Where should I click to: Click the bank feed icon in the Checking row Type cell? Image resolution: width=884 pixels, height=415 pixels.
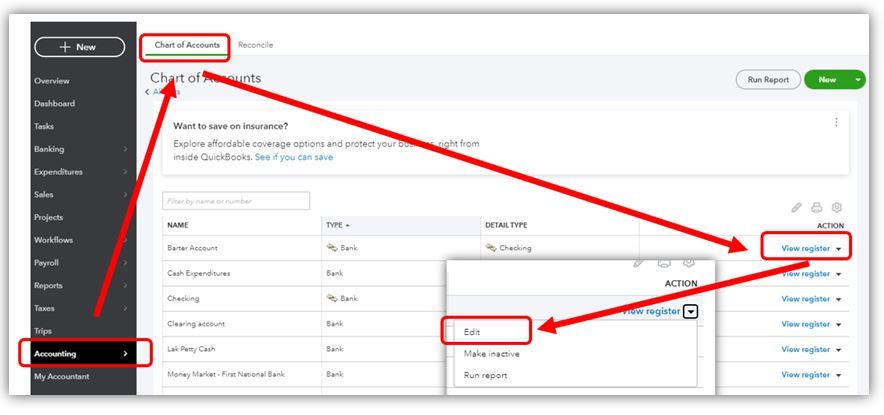[x=332, y=298]
